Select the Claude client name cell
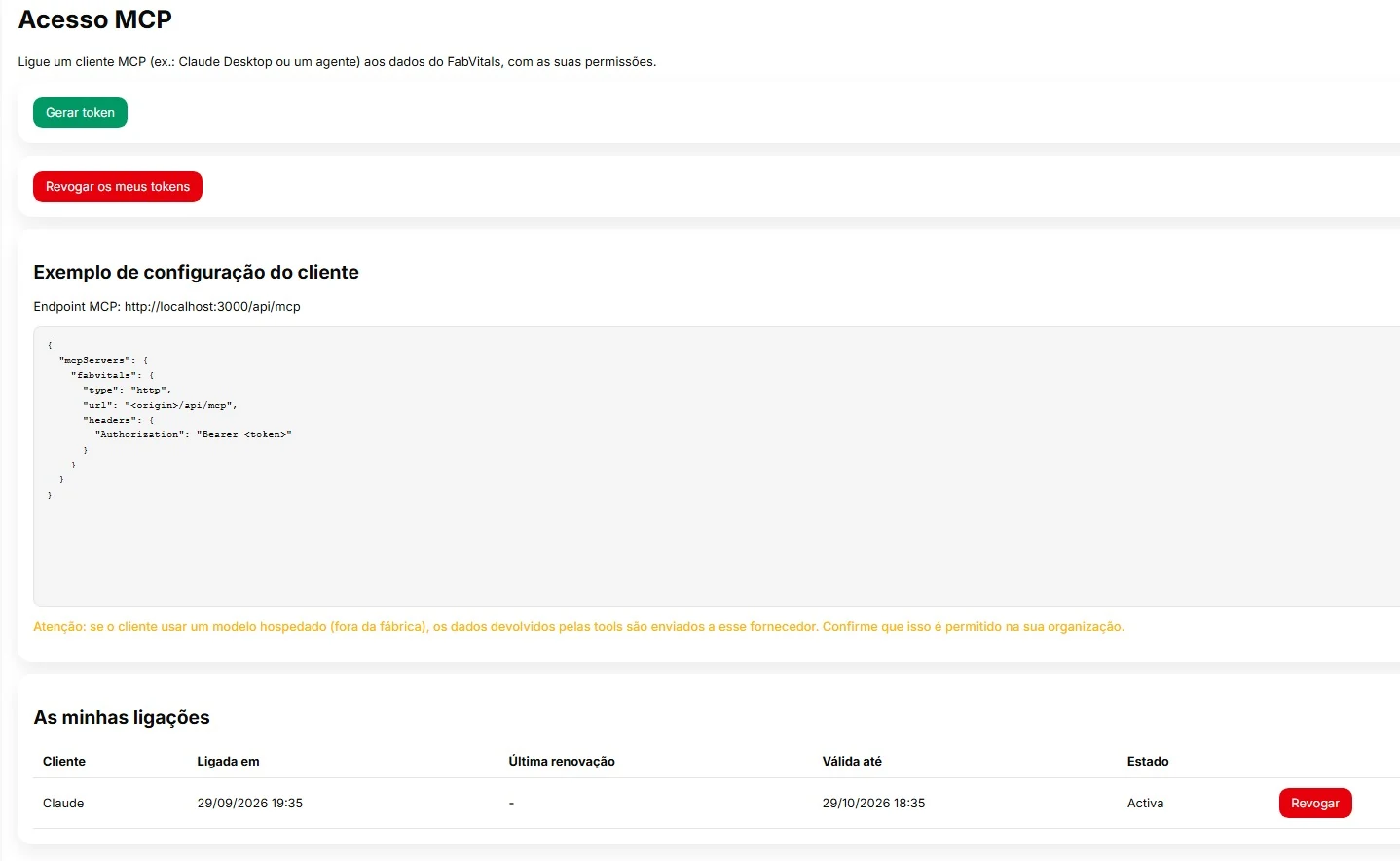 pos(63,804)
